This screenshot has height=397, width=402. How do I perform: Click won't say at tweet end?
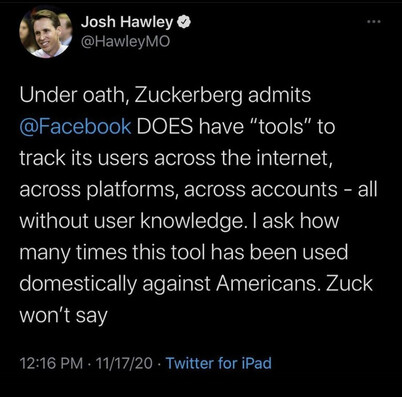pyautogui.click(x=63, y=316)
